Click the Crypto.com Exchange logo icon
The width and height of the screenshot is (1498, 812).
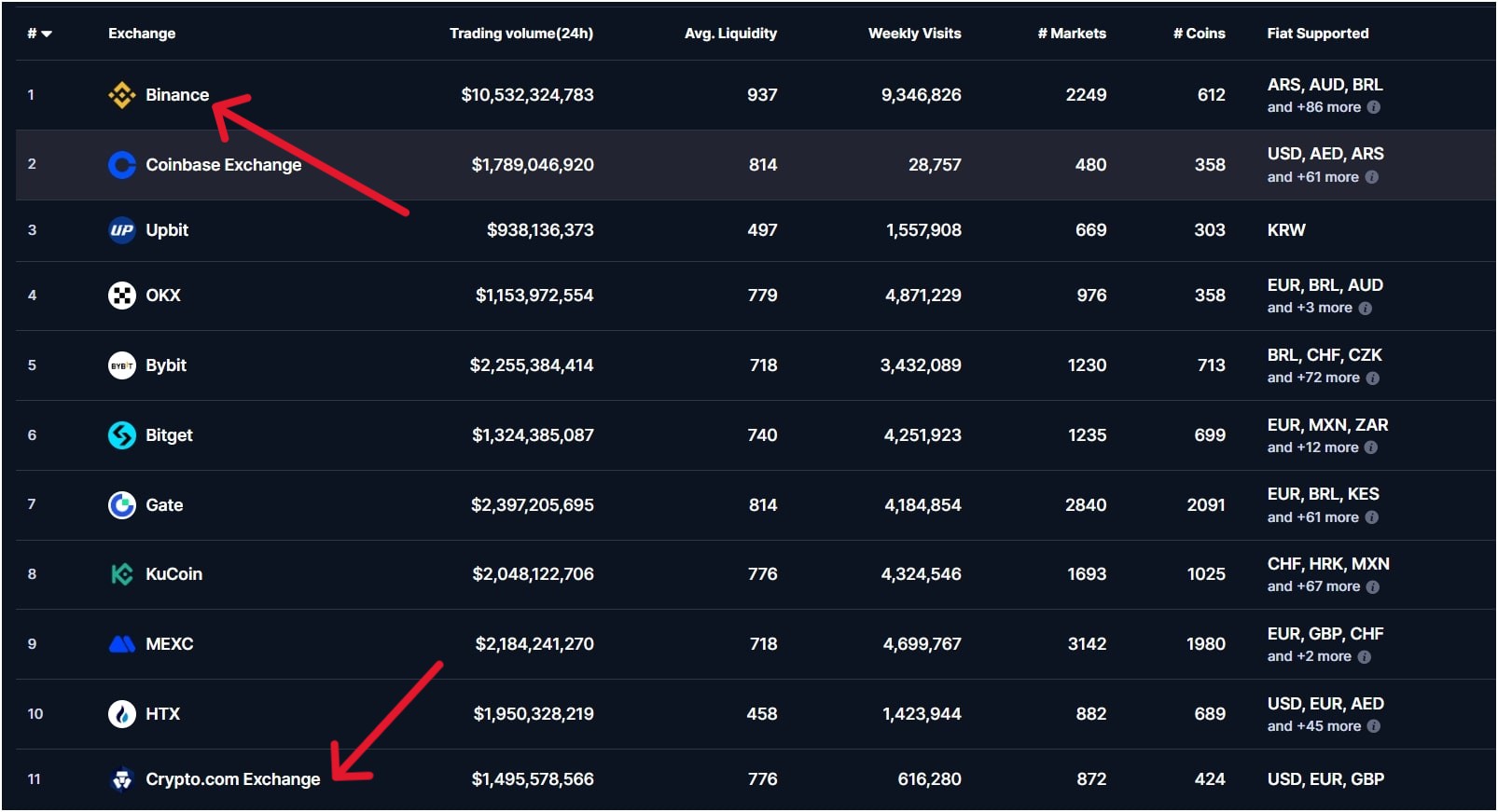[x=122, y=779]
